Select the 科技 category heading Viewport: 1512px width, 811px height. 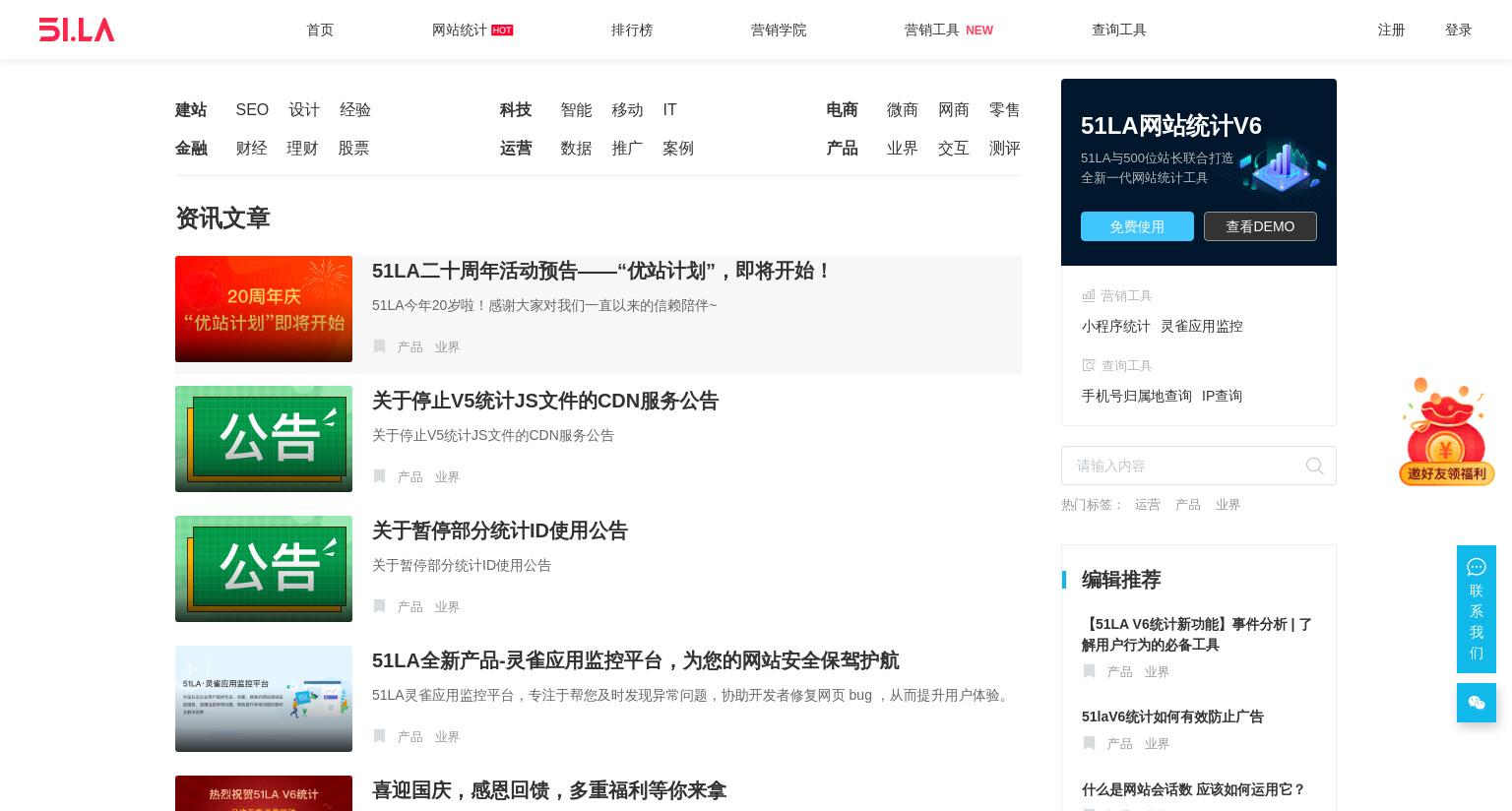coord(516,109)
